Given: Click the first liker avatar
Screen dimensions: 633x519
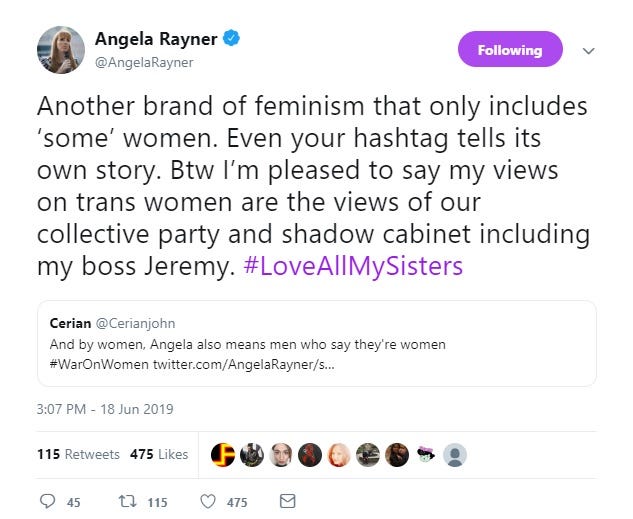Looking at the screenshot, I should (x=223, y=454).
